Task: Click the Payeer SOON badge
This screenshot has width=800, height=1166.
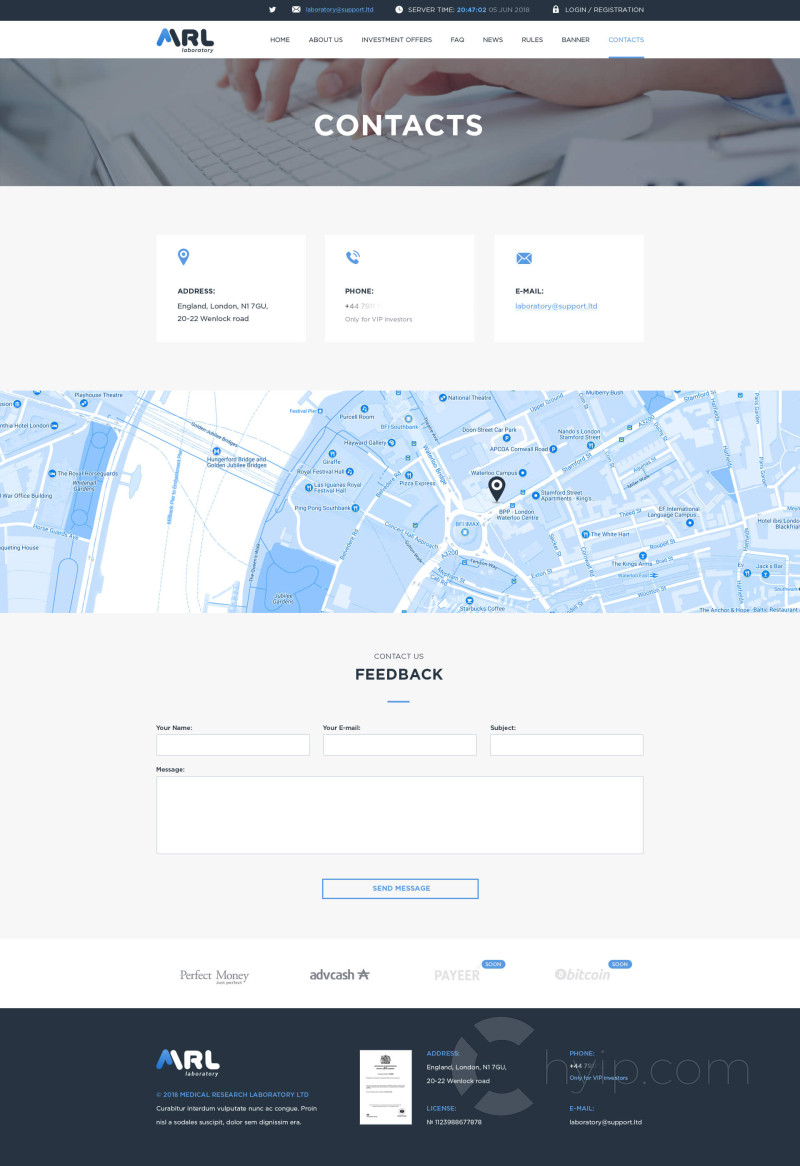Action: pyautogui.click(x=493, y=964)
